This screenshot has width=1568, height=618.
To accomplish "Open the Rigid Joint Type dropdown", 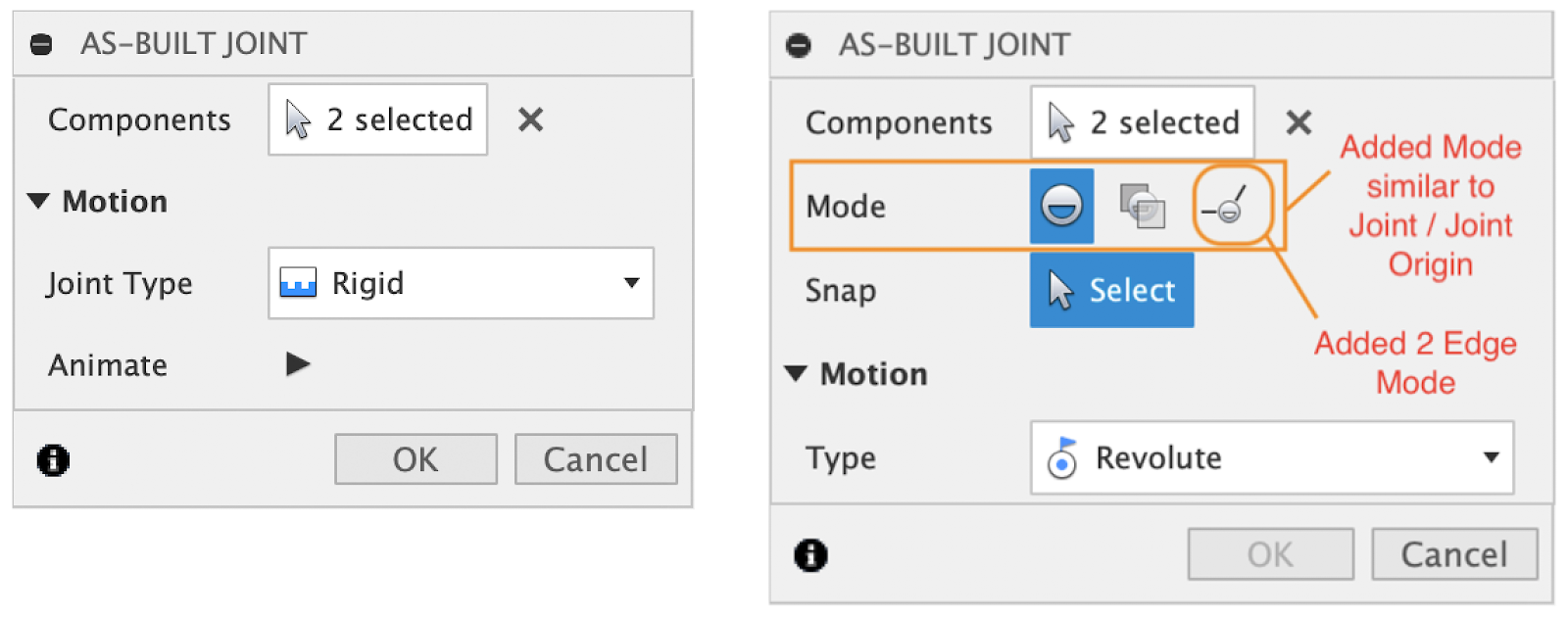I will click(x=461, y=283).
